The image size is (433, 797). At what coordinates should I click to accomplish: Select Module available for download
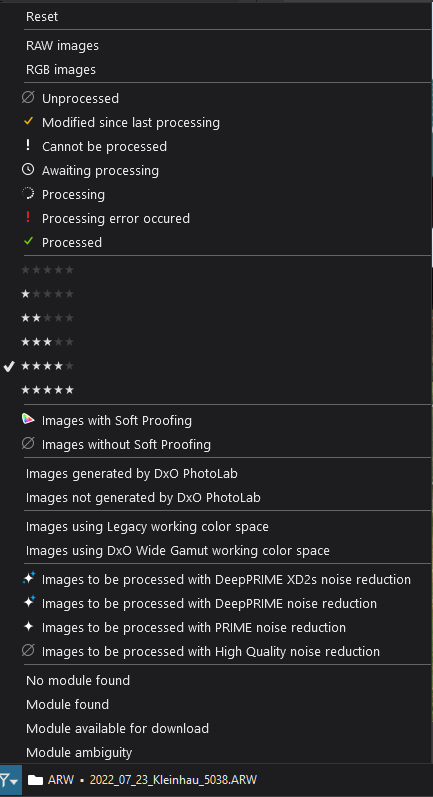click(117, 728)
